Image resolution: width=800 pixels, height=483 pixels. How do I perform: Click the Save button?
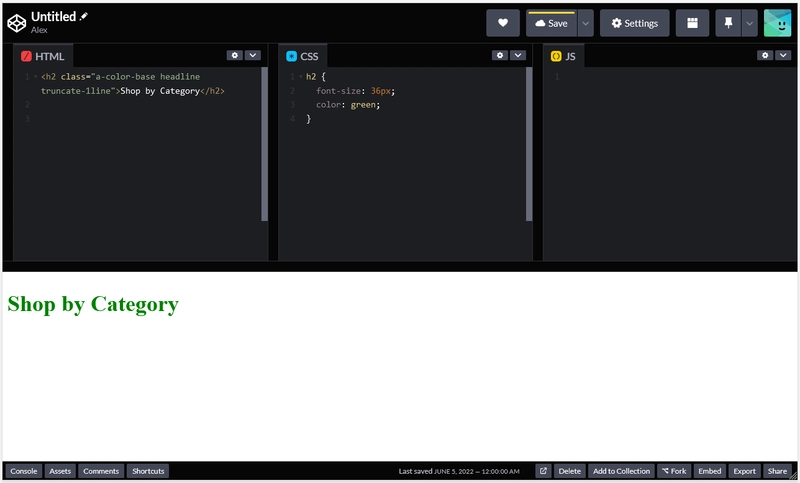(552, 23)
